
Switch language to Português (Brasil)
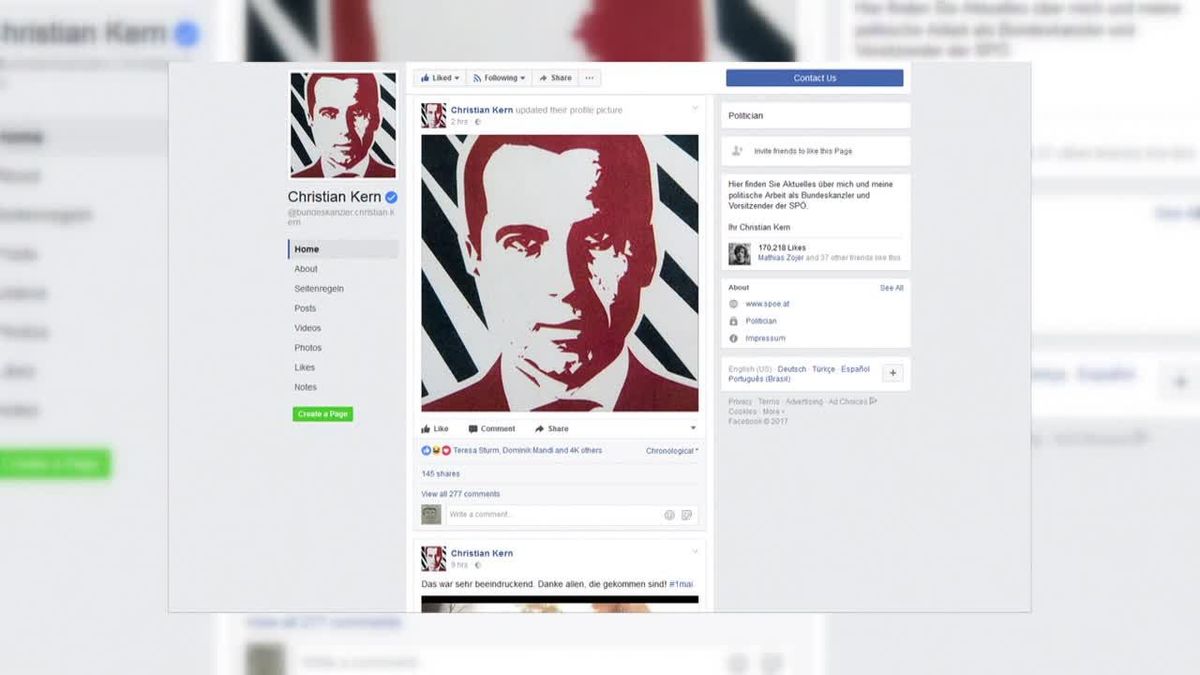pyautogui.click(x=759, y=379)
